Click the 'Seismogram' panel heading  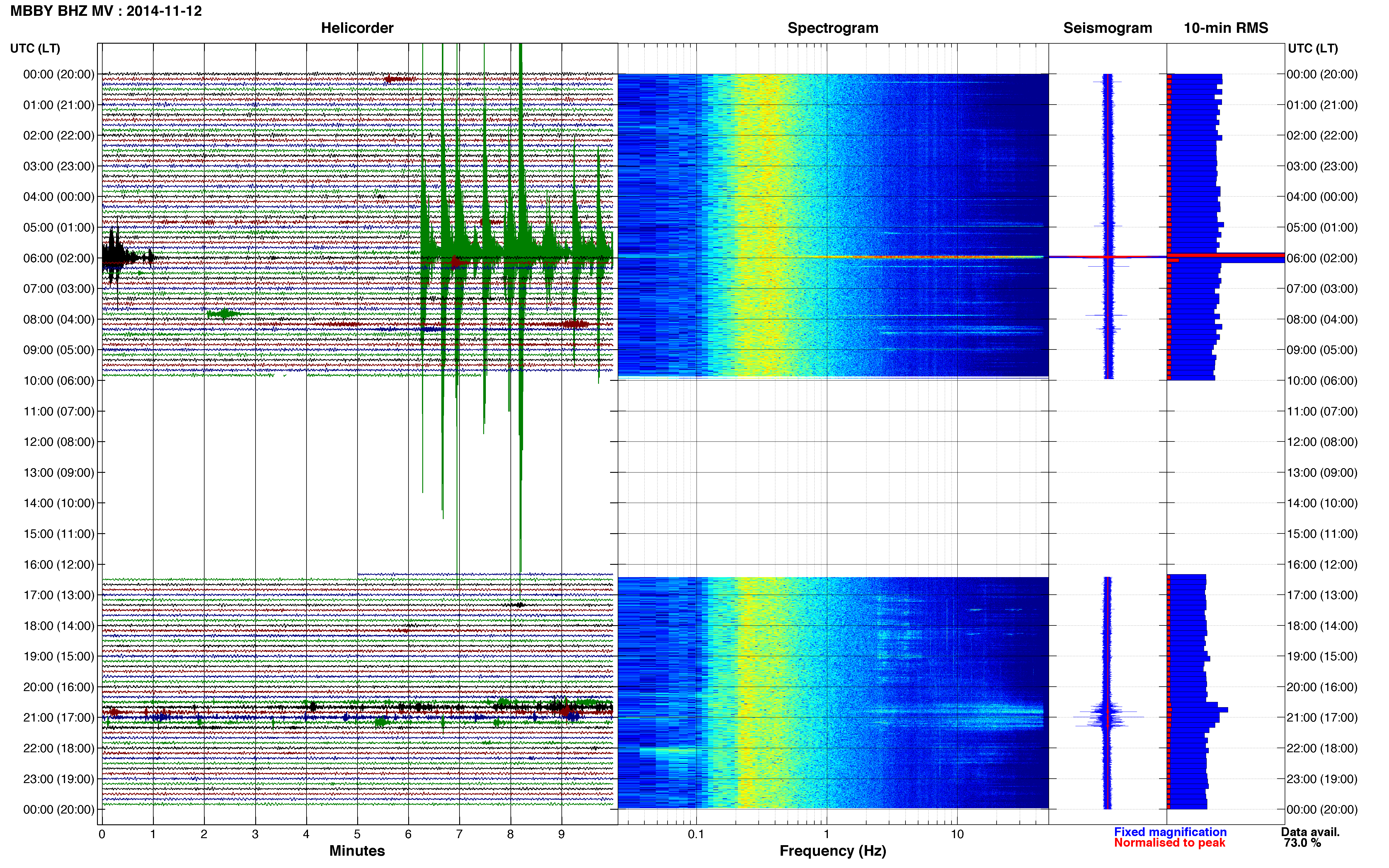(1108, 28)
